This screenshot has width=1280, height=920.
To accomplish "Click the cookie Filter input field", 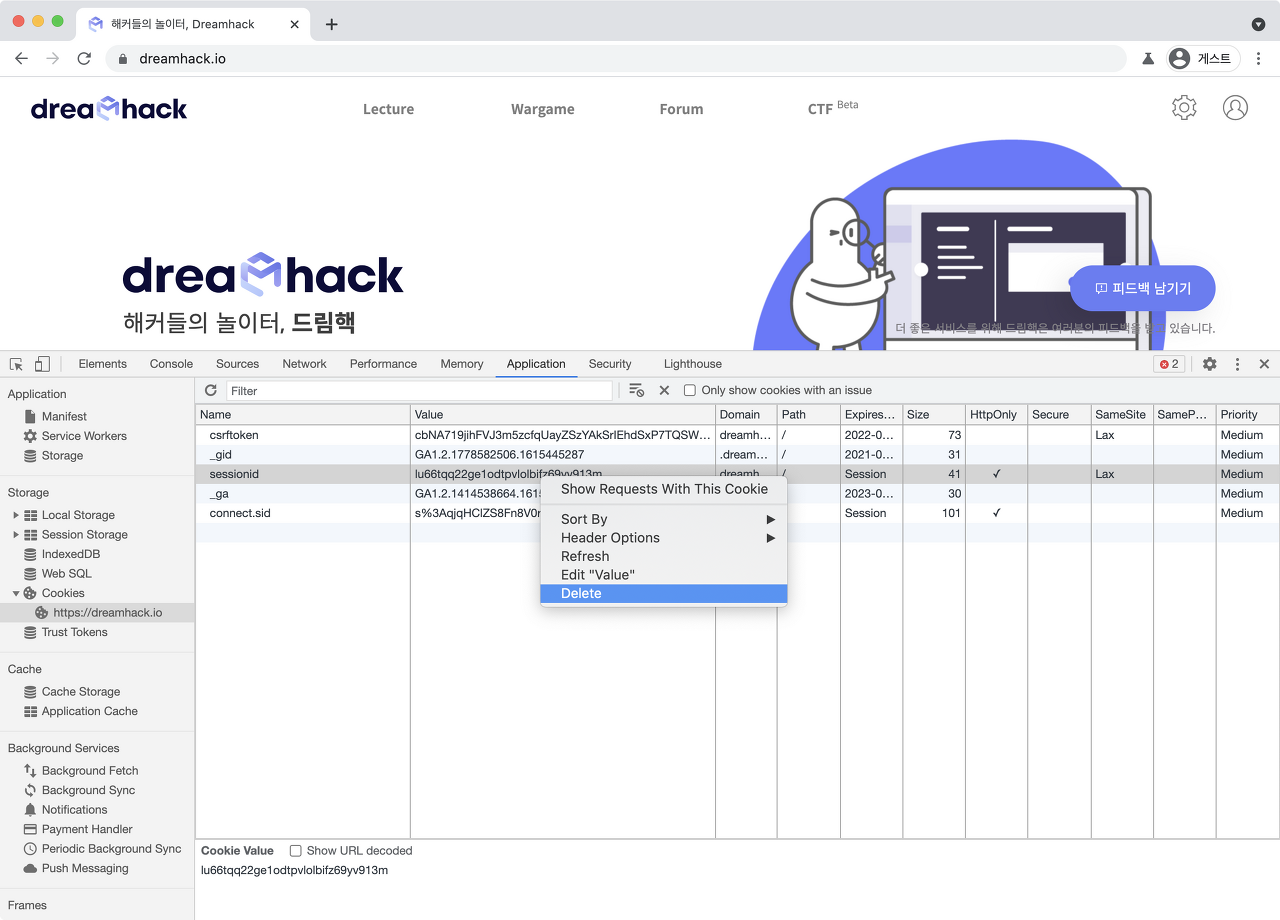I will coord(419,391).
